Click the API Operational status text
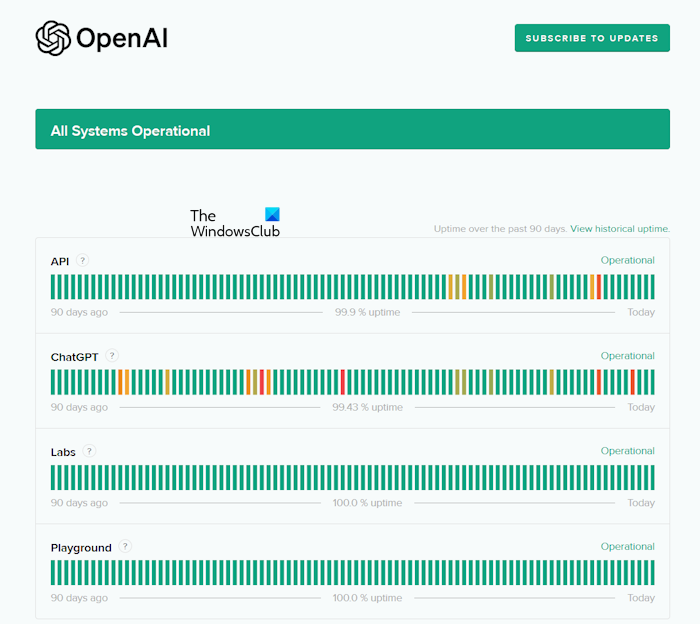The width and height of the screenshot is (700, 624). pos(627,260)
